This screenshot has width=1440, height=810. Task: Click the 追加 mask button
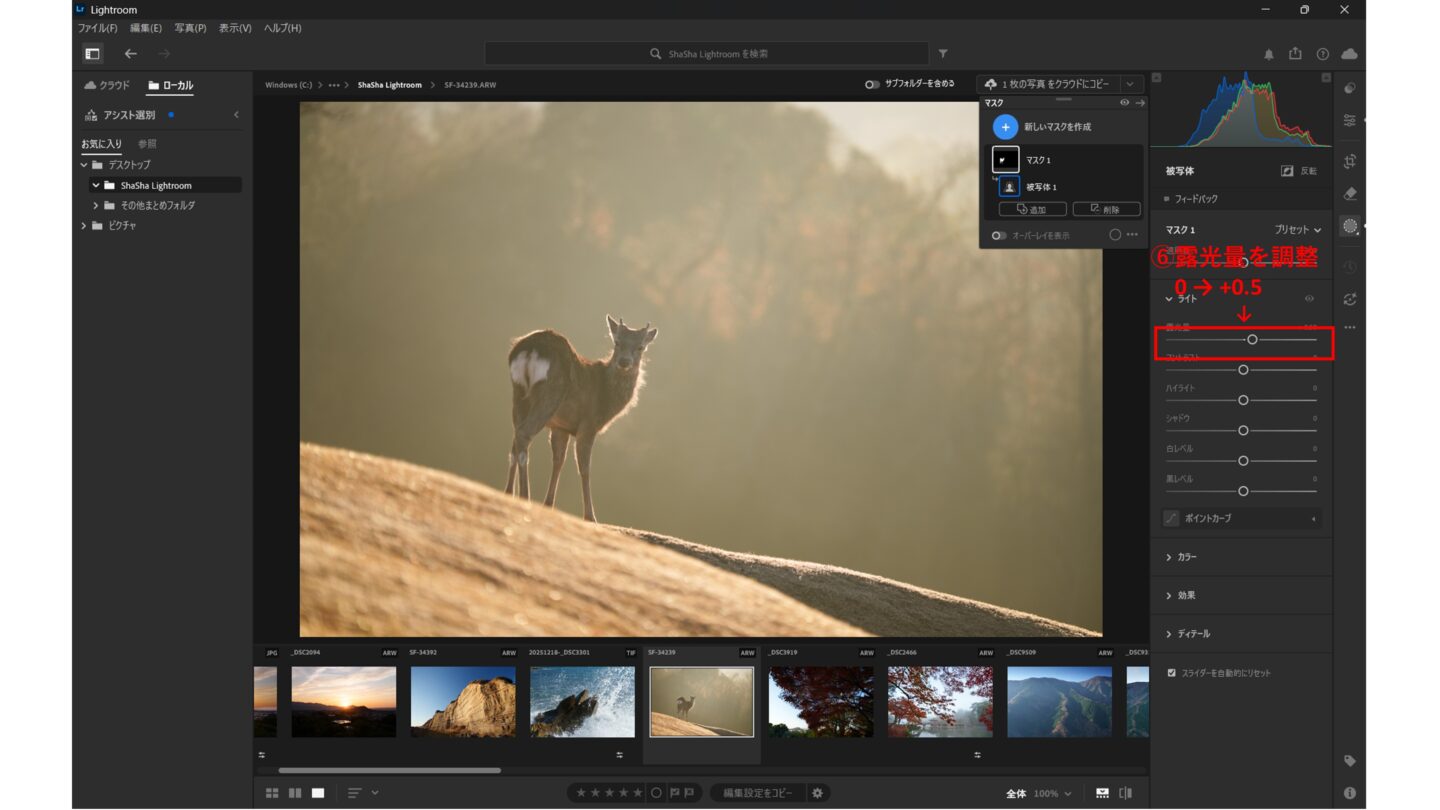click(x=1032, y=209)
